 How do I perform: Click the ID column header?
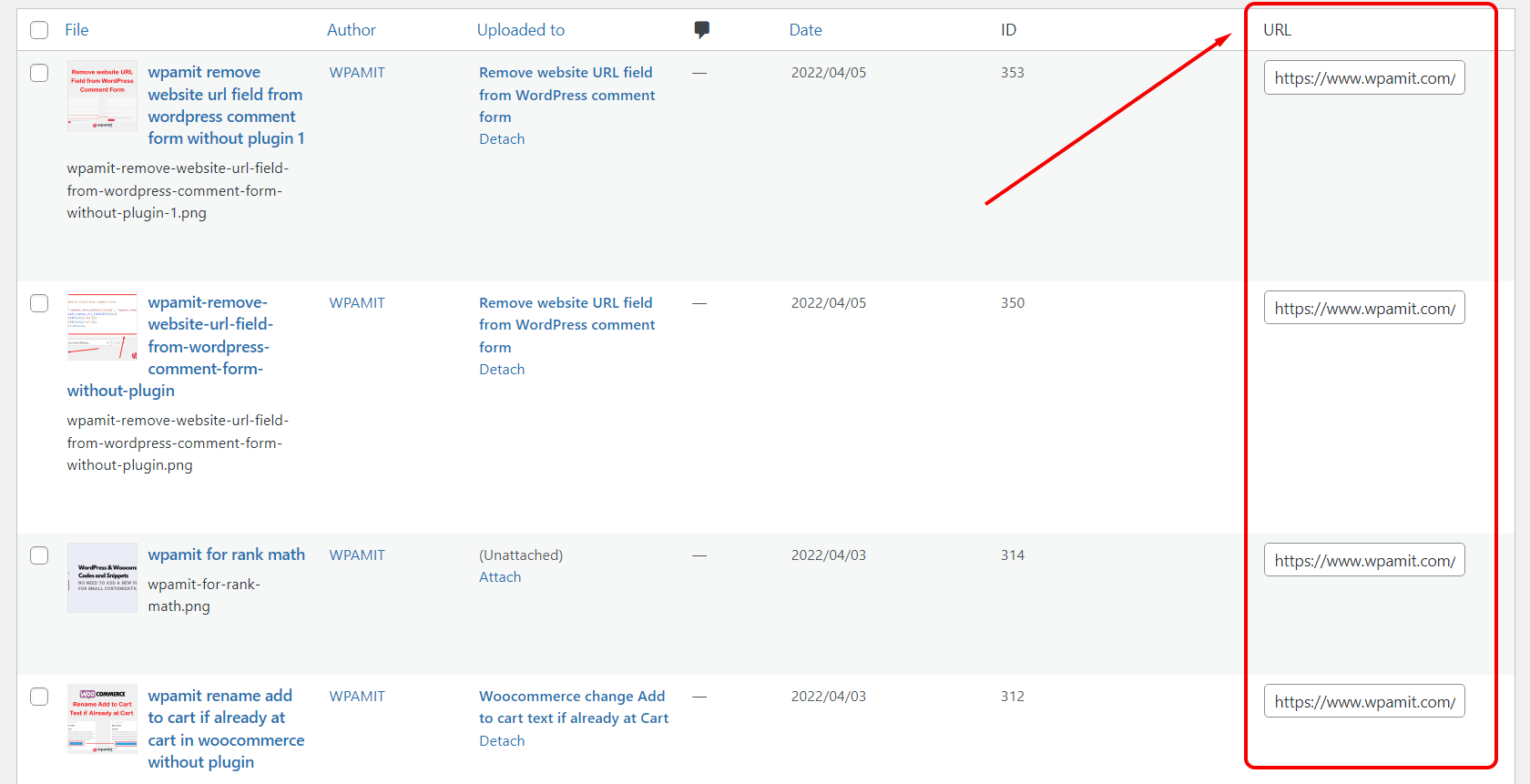click(x=1008, y=30)
